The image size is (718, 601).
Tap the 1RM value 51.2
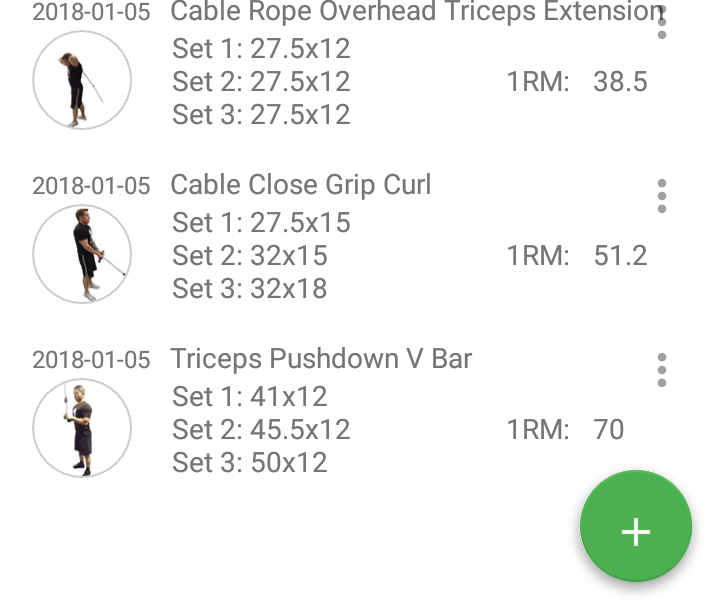(x=620, y=255)
